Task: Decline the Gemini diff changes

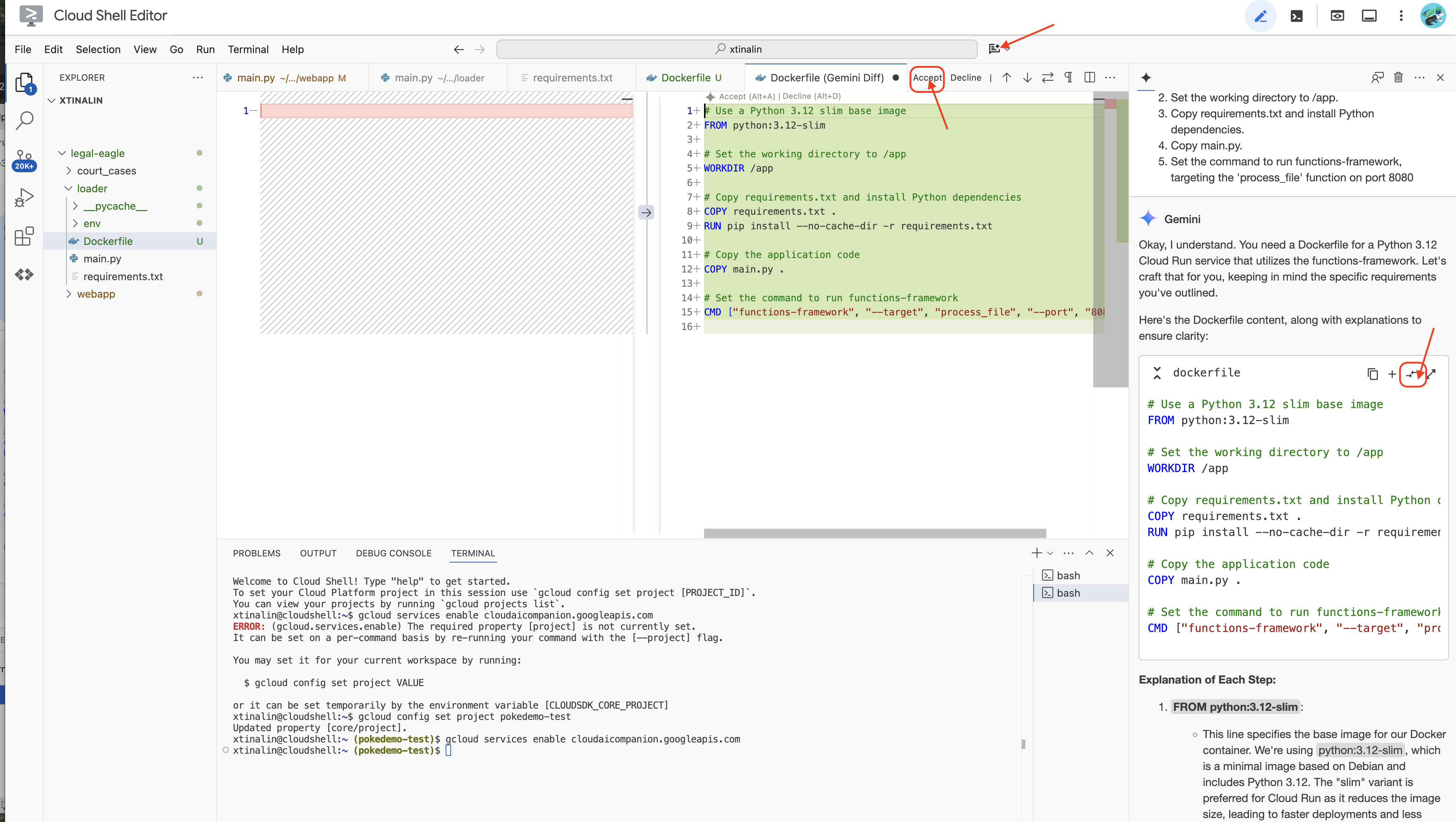Action: coord(965,77)
